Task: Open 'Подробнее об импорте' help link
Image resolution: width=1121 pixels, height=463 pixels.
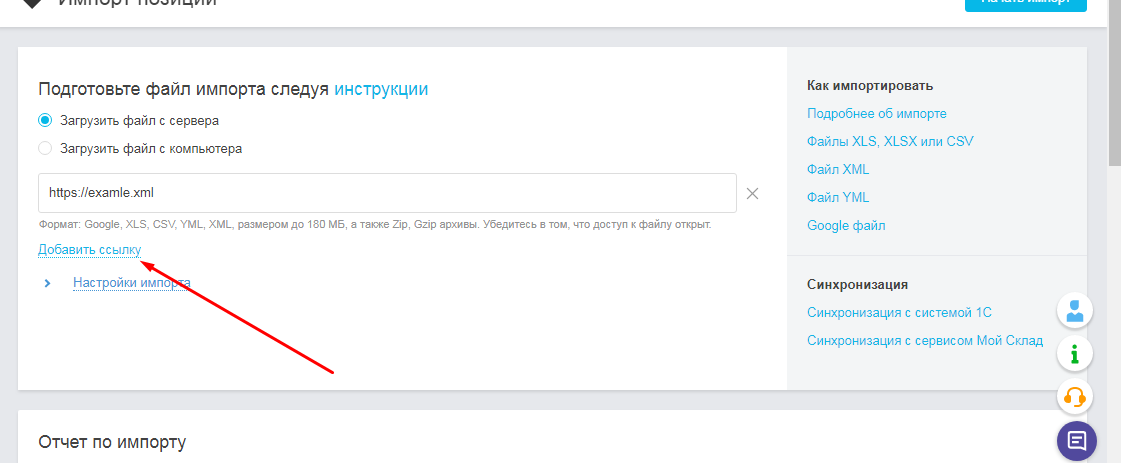Action: 876,114
